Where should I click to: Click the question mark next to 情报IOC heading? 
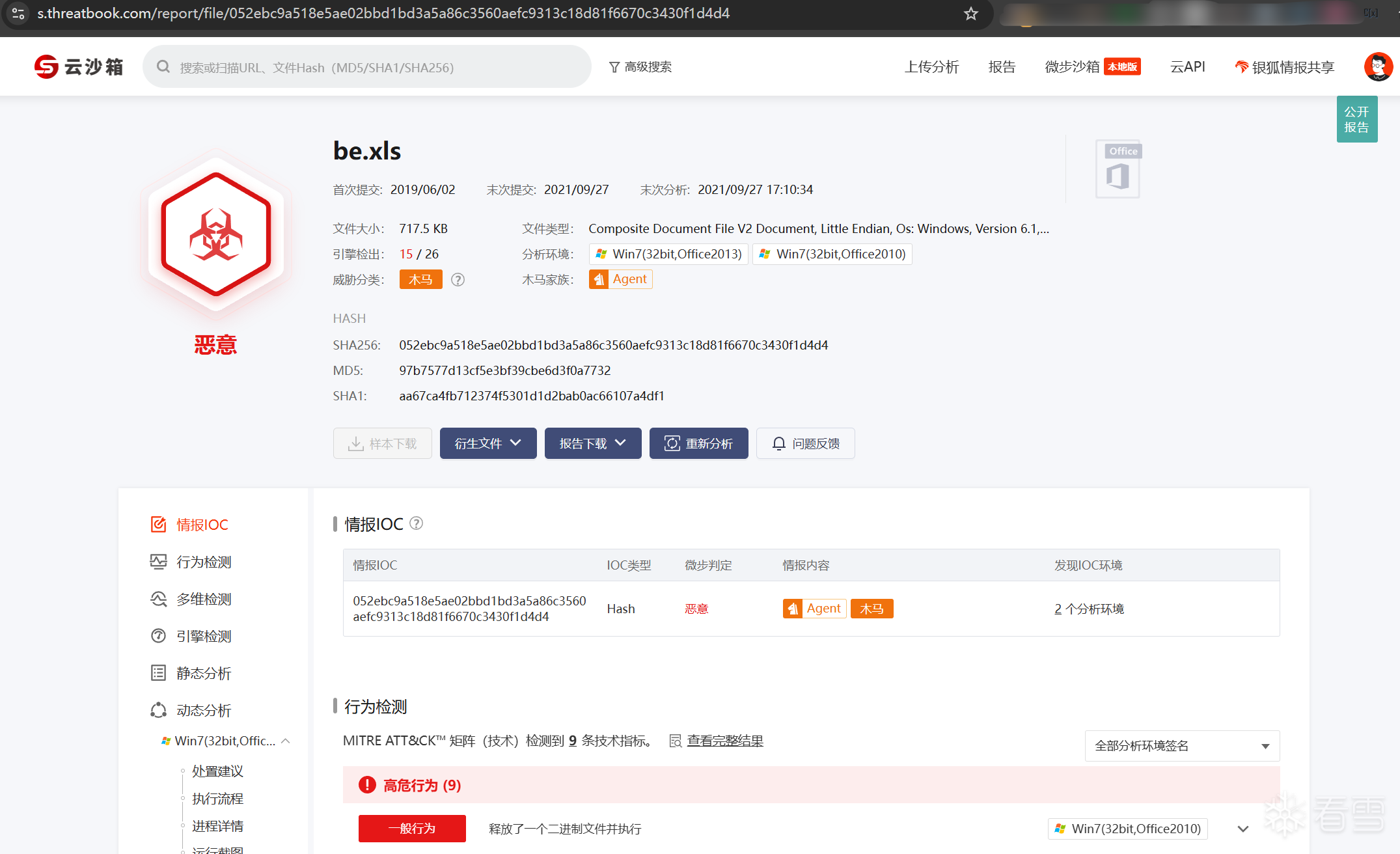pyautogui.click(x=417, y=523)
